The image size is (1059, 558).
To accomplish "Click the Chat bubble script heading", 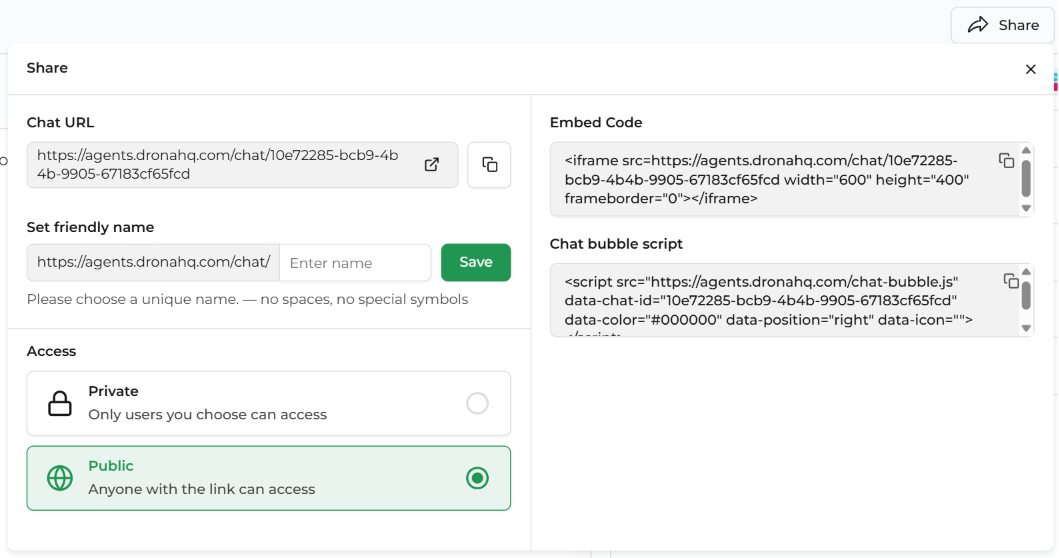I will (x=616, y=244).
